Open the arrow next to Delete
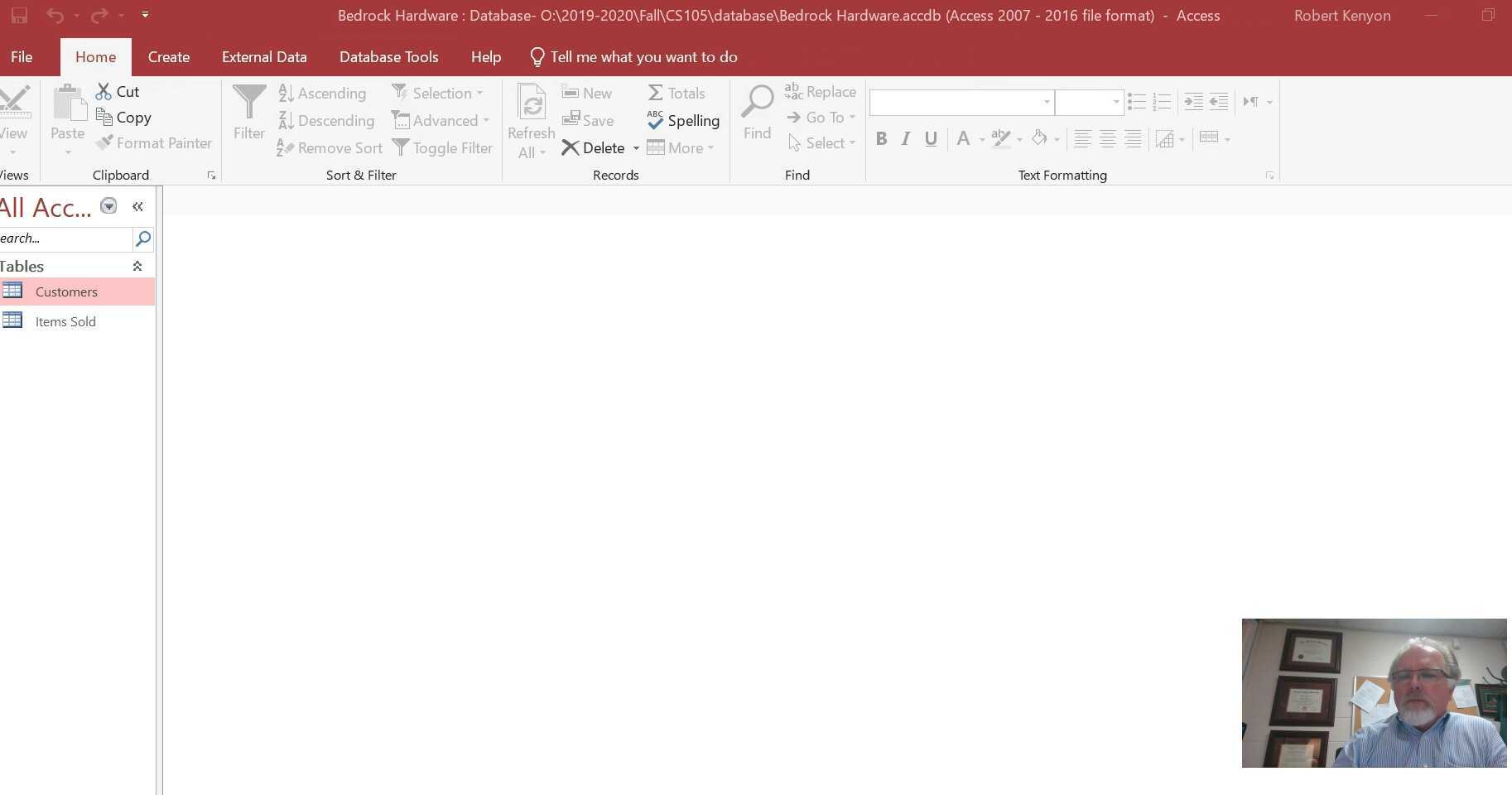Screen dimensions: 1512x795 [x=636, y=148]
